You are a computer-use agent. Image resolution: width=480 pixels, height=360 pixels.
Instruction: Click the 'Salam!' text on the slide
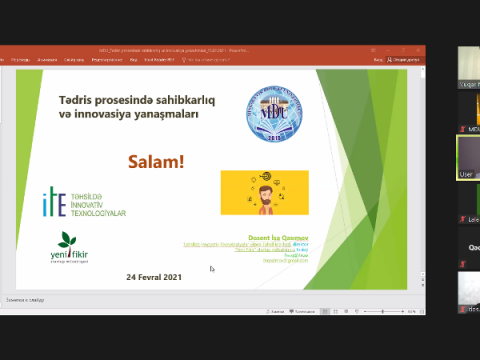click(x=156, y=162)
